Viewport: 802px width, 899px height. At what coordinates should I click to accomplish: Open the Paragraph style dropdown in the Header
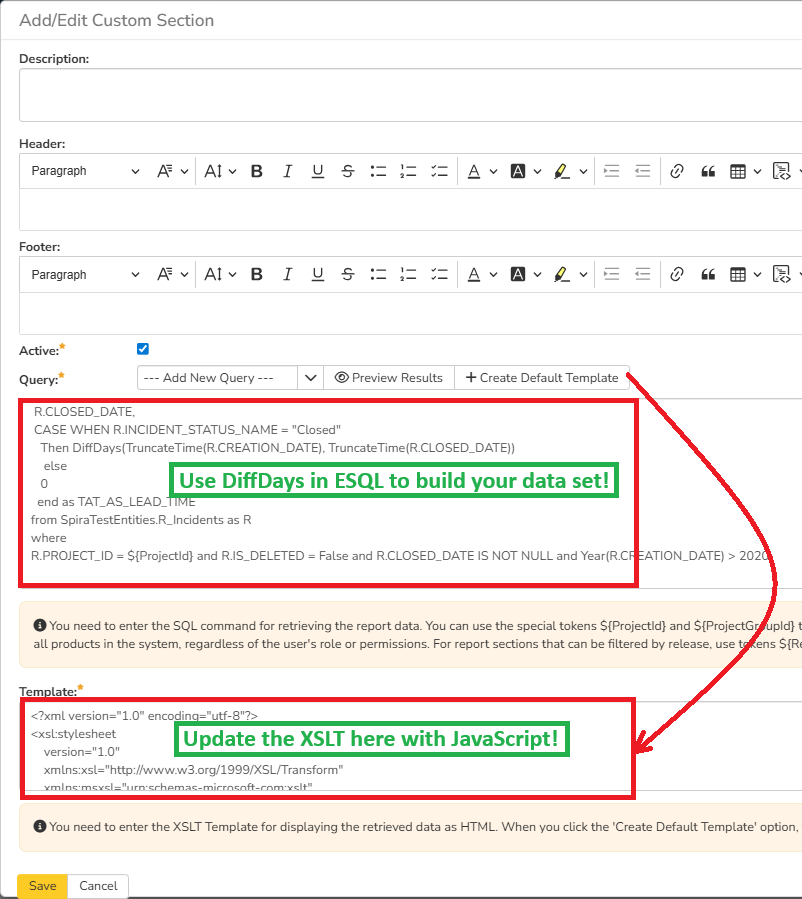pyautogui.click(x=83, y=170)
